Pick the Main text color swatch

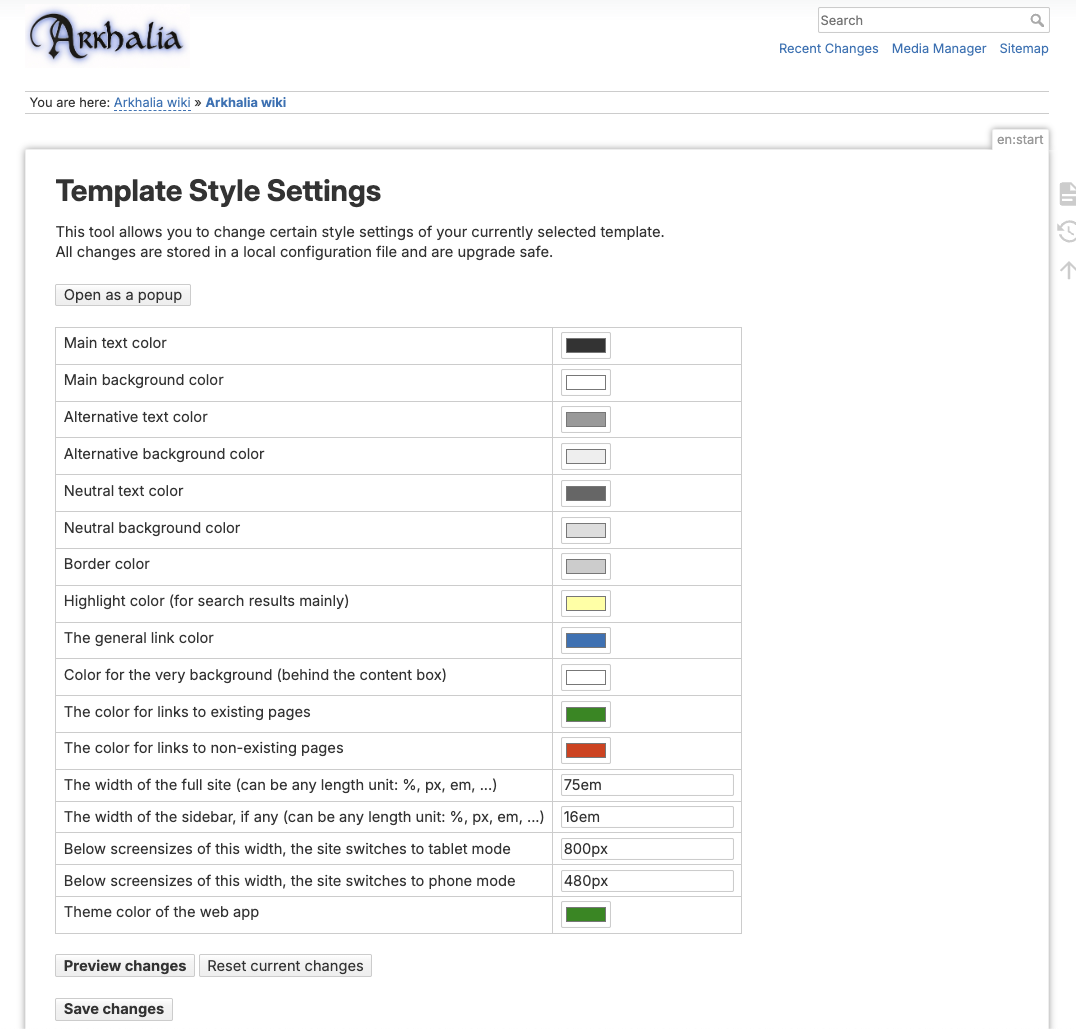tap(585, 346)
